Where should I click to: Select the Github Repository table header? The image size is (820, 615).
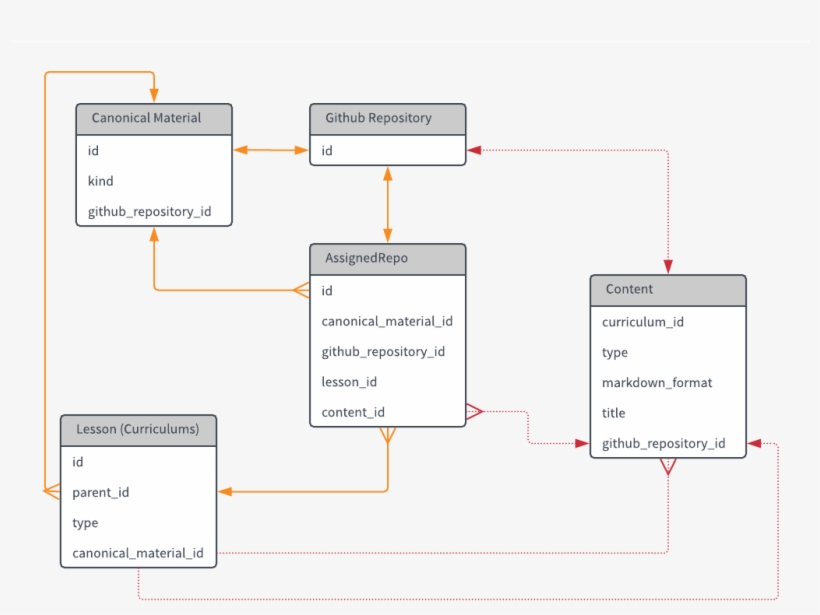tap(388, 119)
